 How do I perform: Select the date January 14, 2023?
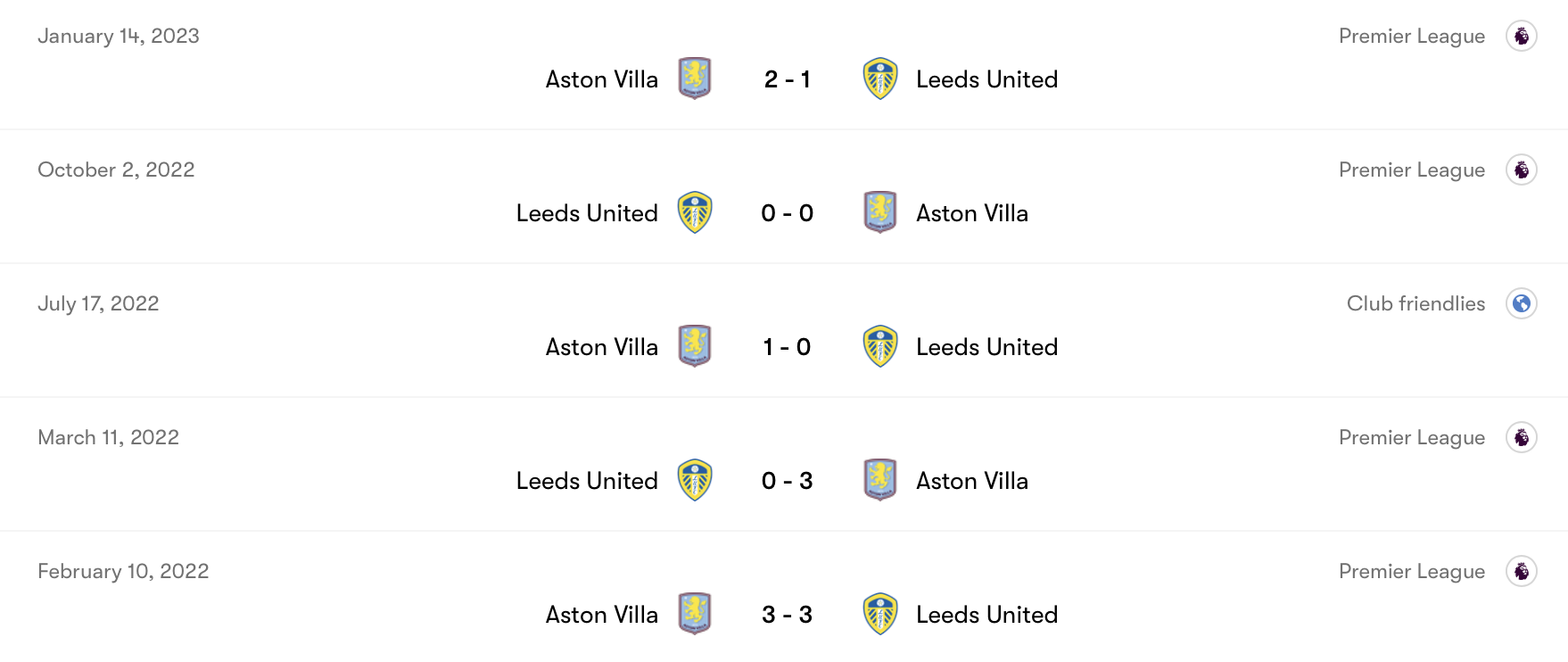point(117,36)
